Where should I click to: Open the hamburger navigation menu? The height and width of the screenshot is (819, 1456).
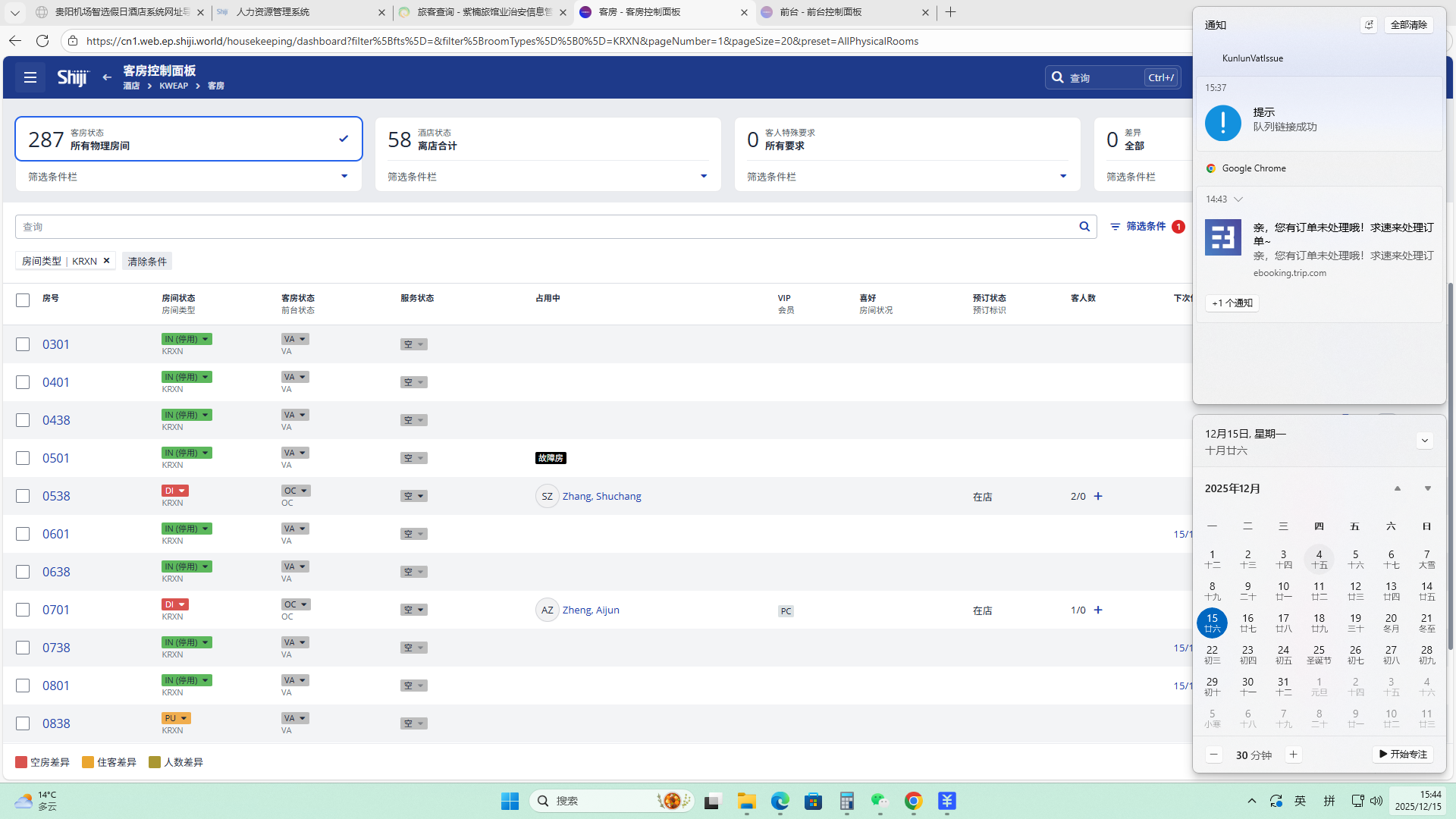pos(30,77)
